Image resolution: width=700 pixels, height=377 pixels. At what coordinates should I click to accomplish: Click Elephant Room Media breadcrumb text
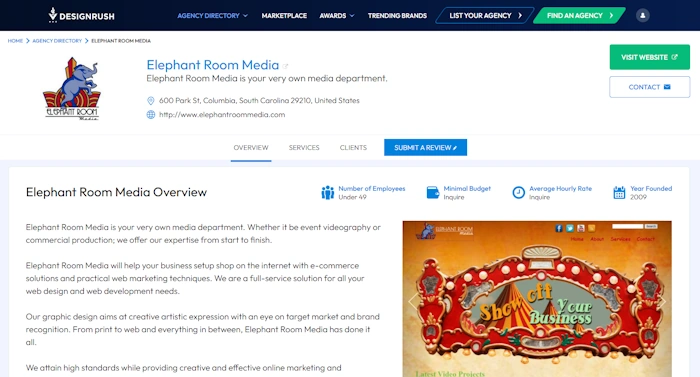coord(121,41)
